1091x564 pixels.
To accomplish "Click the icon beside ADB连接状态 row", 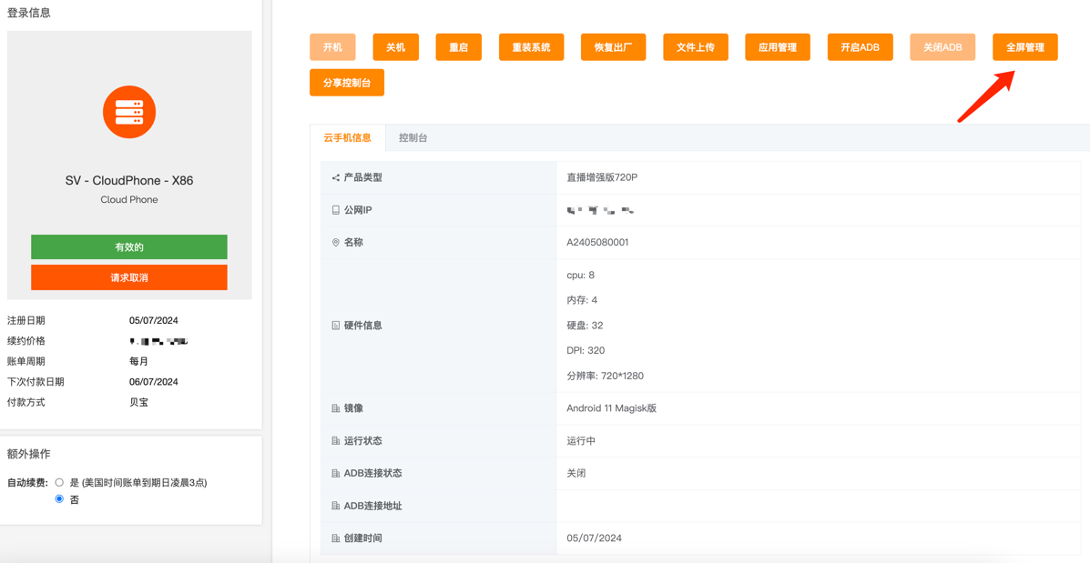I will pos(336,474).
